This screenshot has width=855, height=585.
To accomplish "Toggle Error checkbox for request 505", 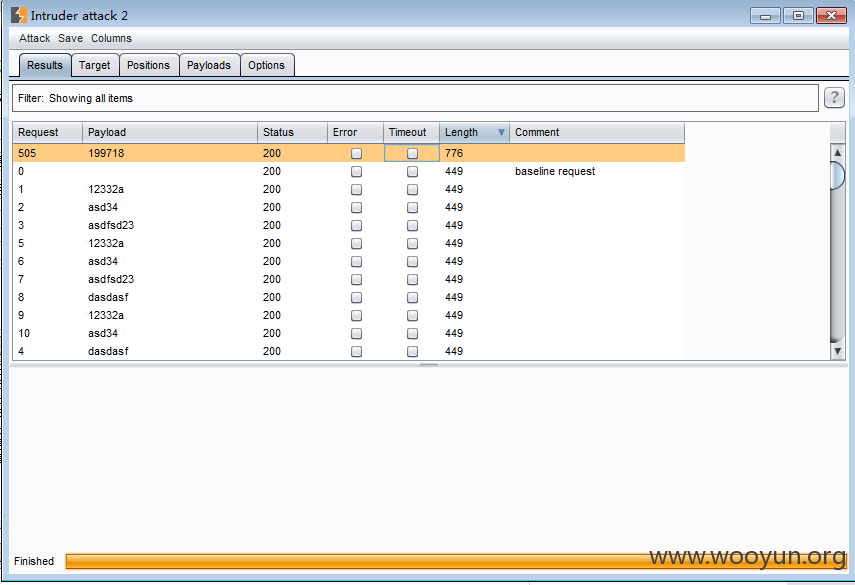I will 356,153.
